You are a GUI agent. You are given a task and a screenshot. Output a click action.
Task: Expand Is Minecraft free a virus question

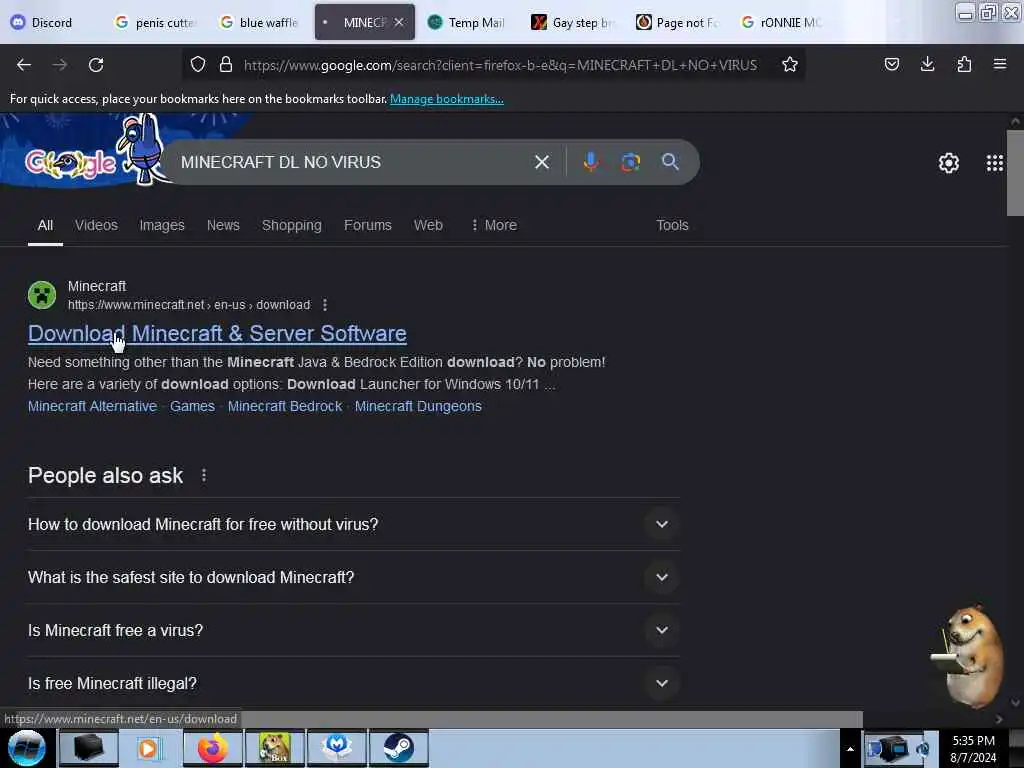coord(353,630)
